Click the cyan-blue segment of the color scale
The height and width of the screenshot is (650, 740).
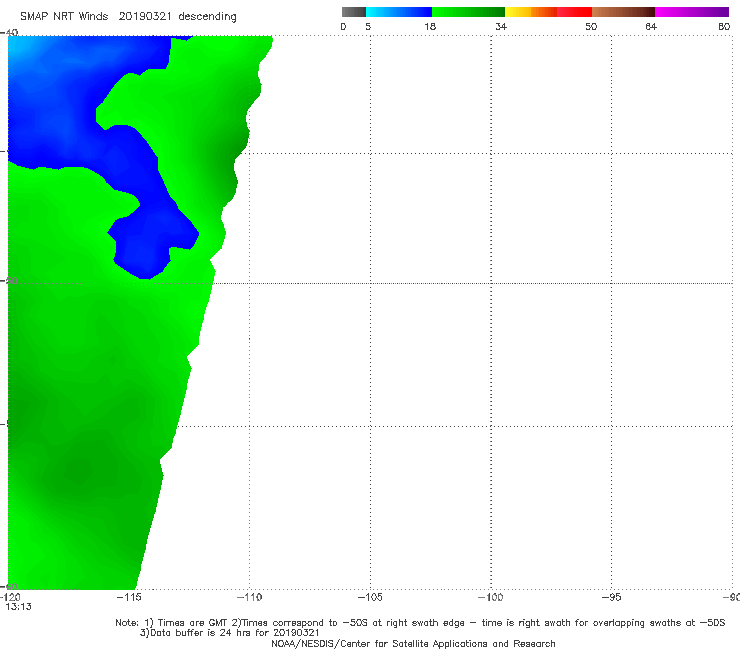click(399, 12)
